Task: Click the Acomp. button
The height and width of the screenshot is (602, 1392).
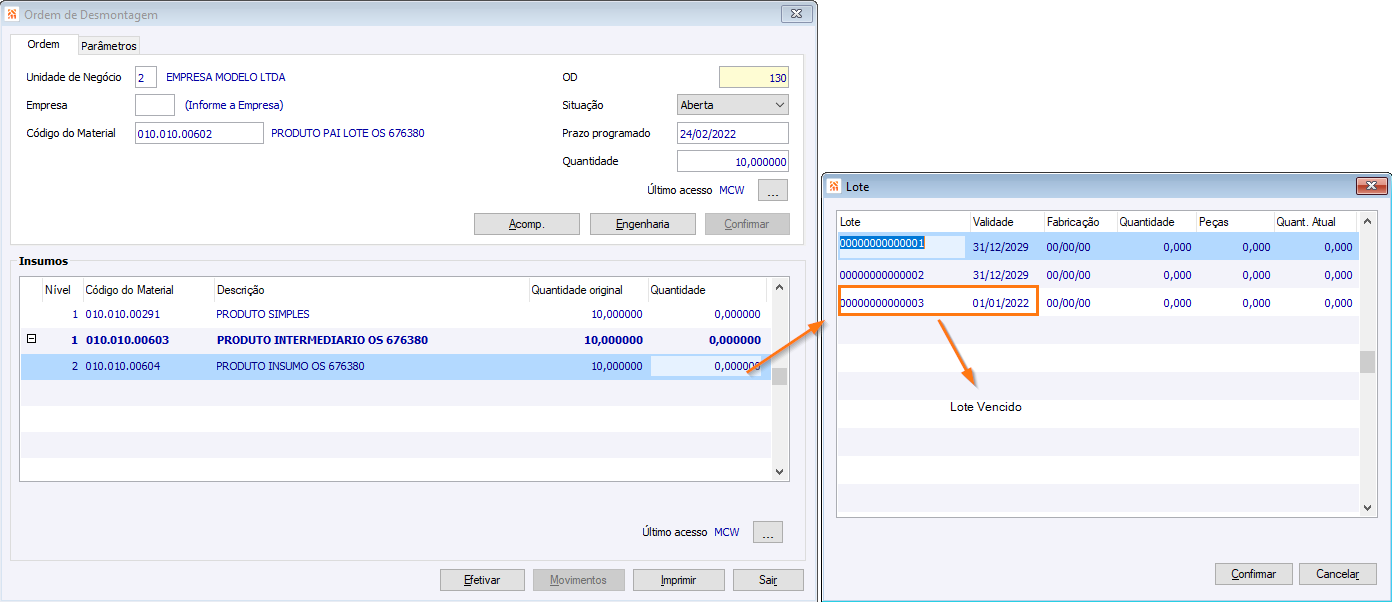Action: (x=527, y=224)
